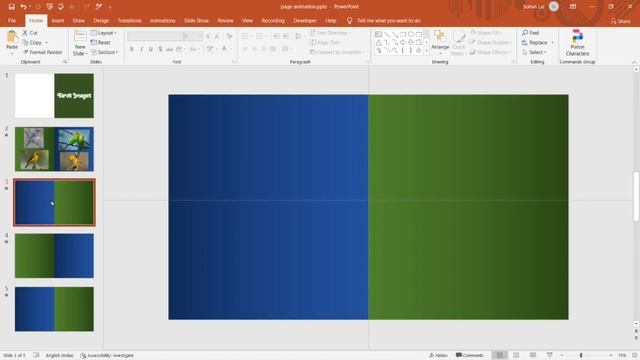Image resolution: width=640 pixels, height=360 pixels.
Task: Click Accessibility: Investigate in status bar
Action: coord(107,356)
